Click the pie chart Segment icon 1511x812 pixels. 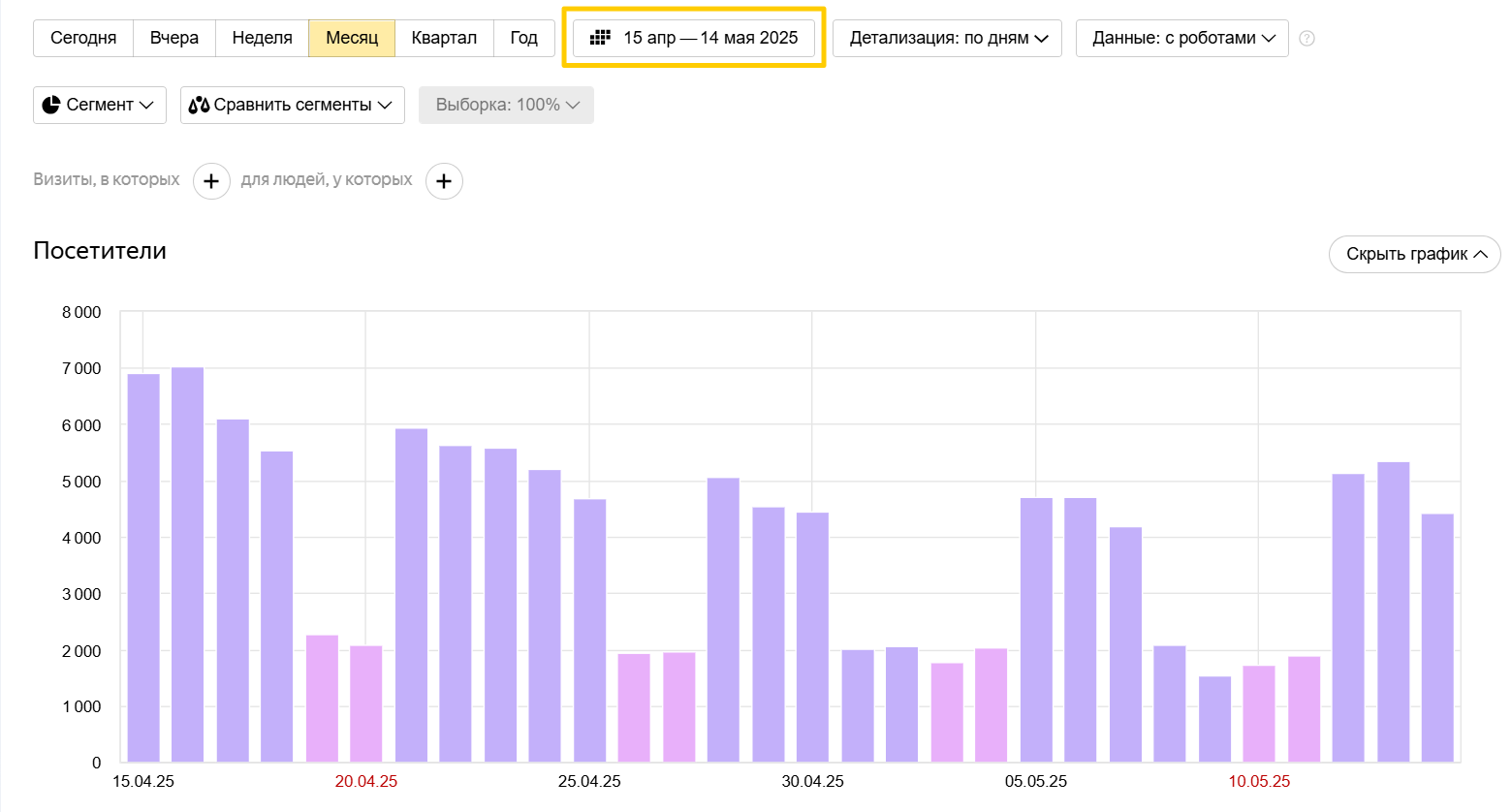(51, 105)
